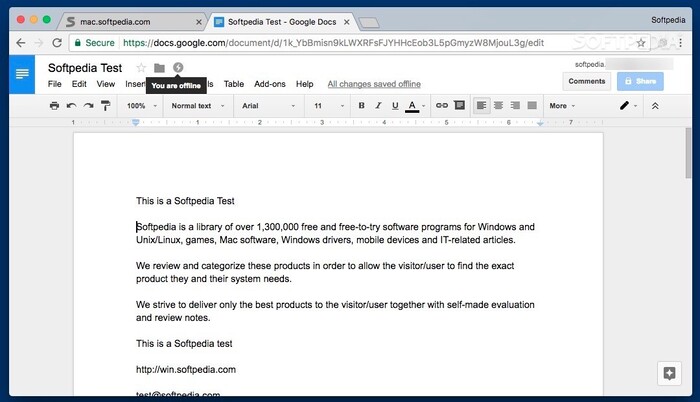Image resolution: width=700 pixels, height=402 pixels.
Task: Open a new browser tab
Action: (368, 22)
